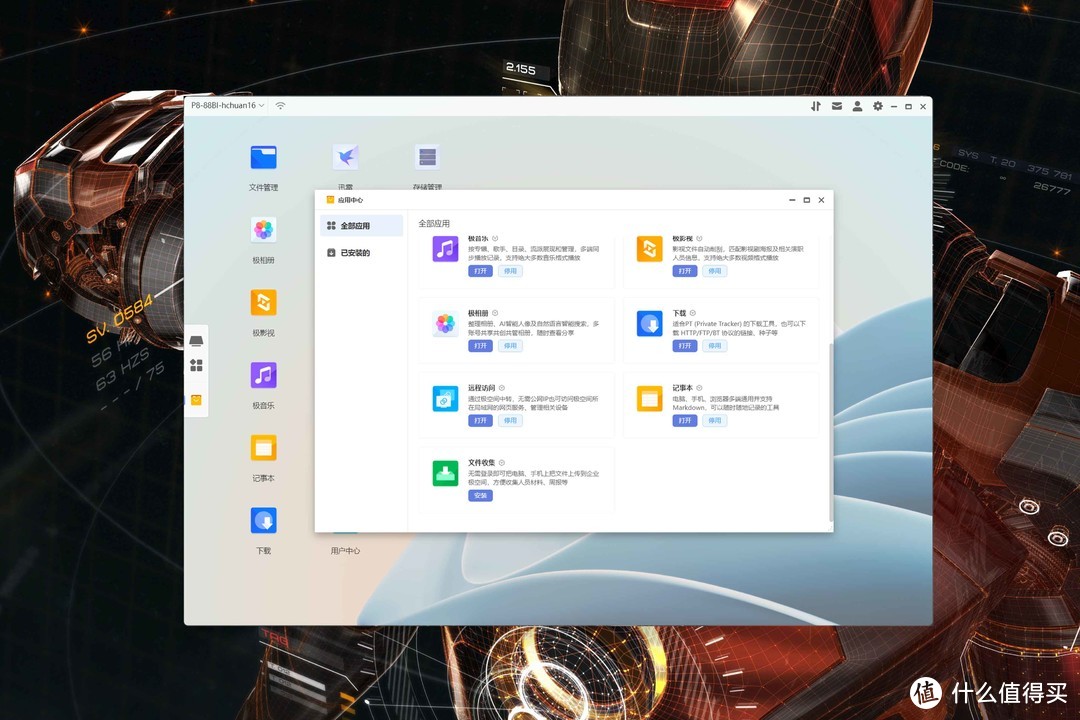Disable 远程访问 using its 停用 button
Image resolution: width=1080 pixels, height=720 pixels.
(x=510, y=421)
